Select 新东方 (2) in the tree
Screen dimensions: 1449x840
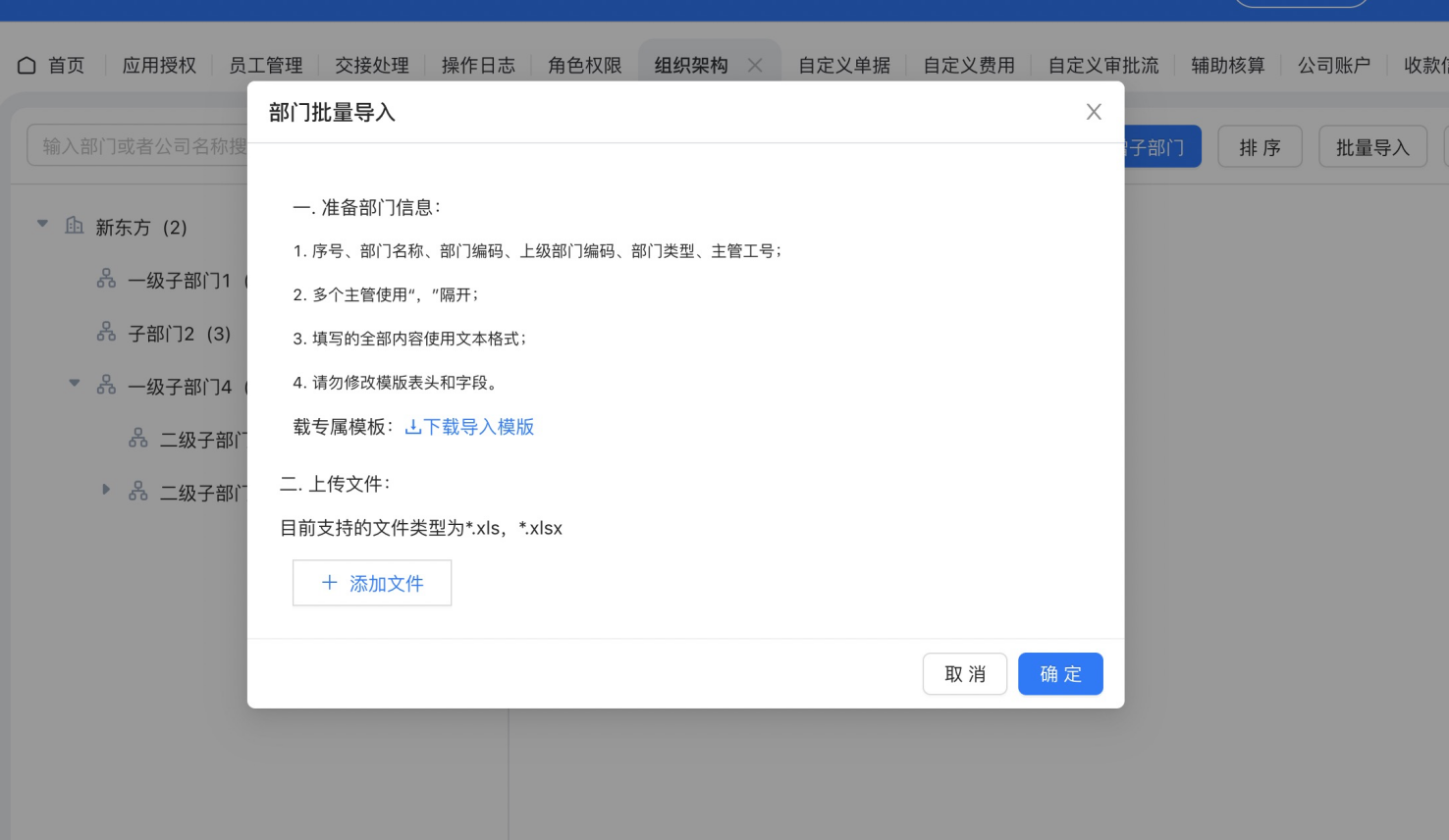point(141,228)
